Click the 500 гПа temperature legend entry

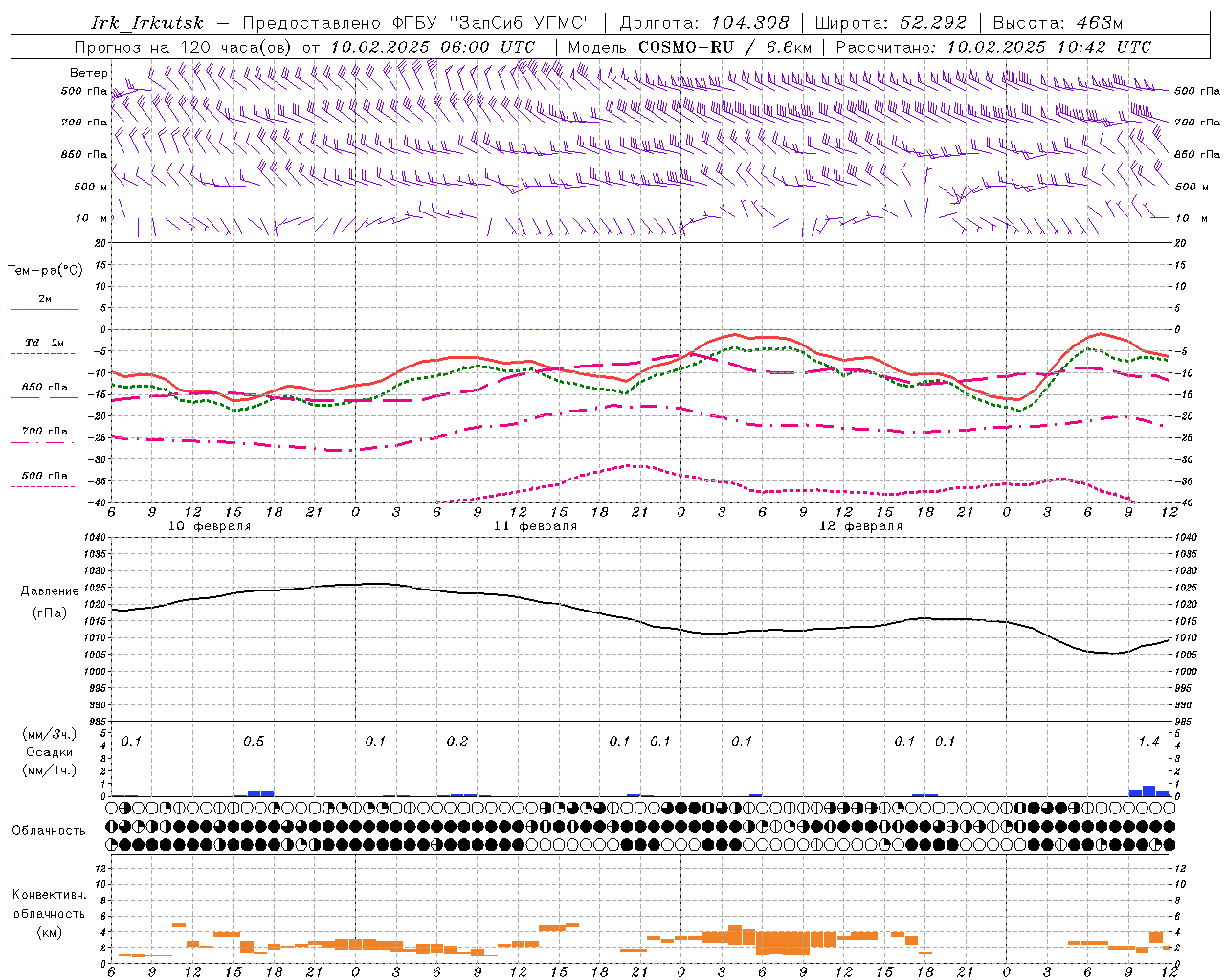[x=45, y=476]
